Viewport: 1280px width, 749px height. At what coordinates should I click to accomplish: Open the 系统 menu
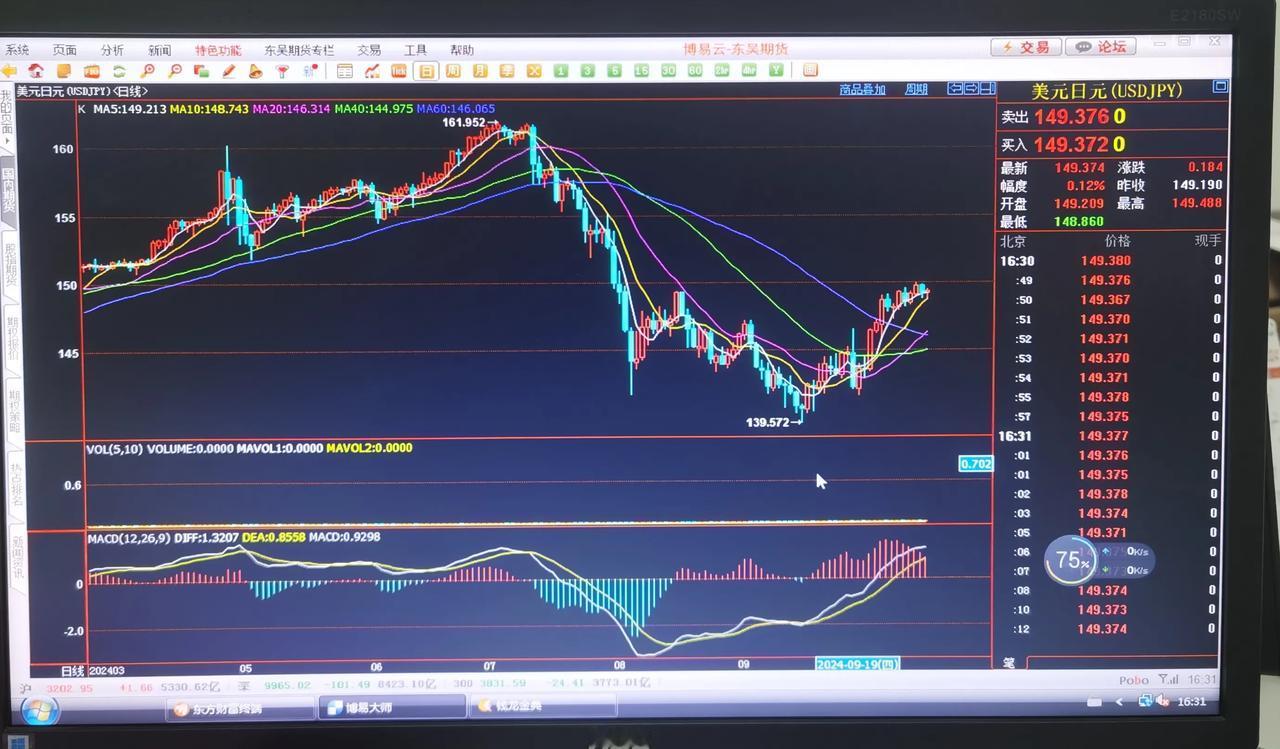[17, 50]
